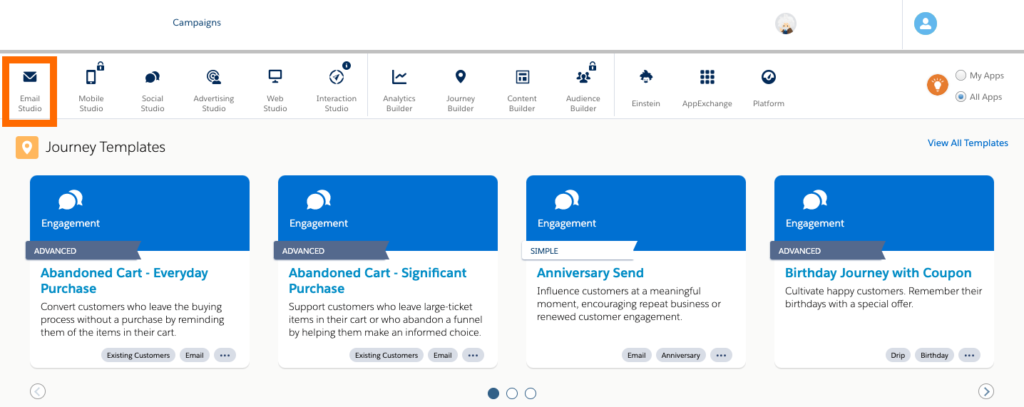Open Advertising Studio
The height and width of the screenshot is (407, 1024).
pos(213,88)
